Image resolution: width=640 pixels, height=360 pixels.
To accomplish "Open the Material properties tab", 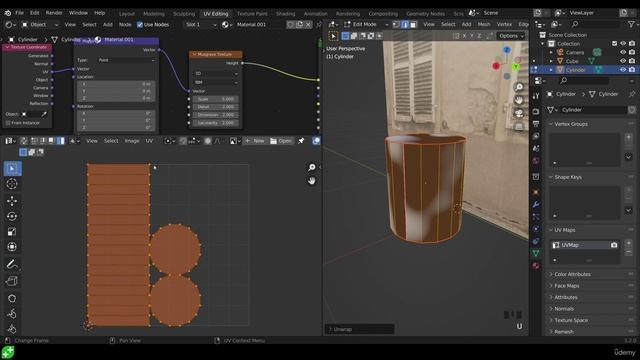I will click(x=536, y=266).
